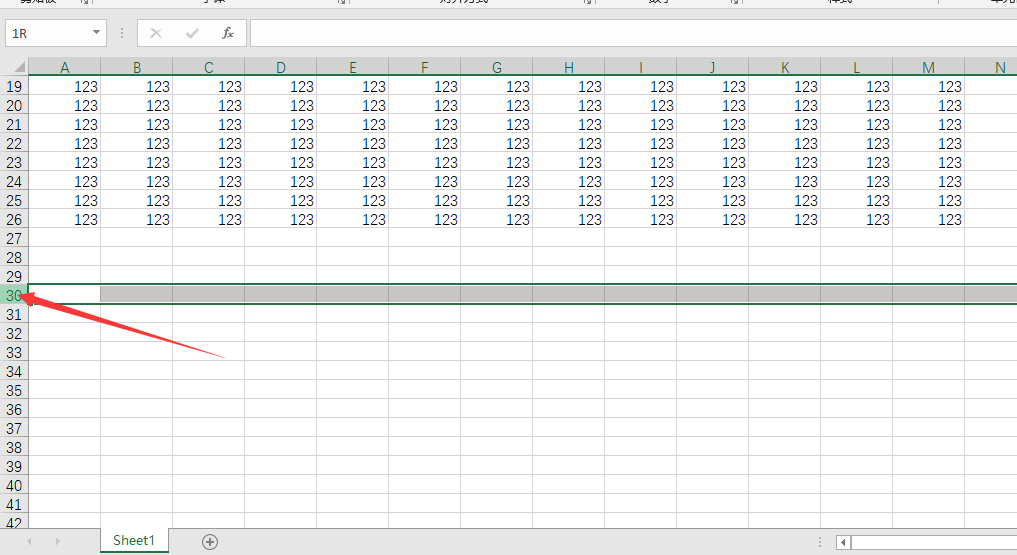Click the Select All corner triangle

coord(19,67)
